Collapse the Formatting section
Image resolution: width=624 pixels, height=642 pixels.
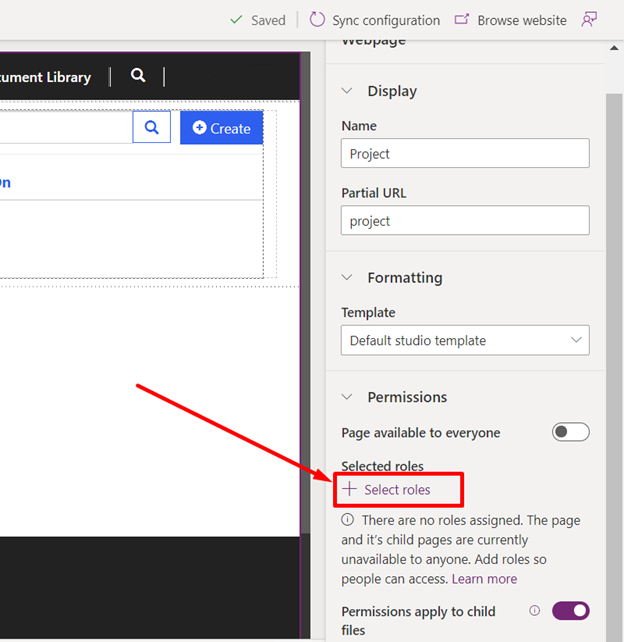(348, 278)
